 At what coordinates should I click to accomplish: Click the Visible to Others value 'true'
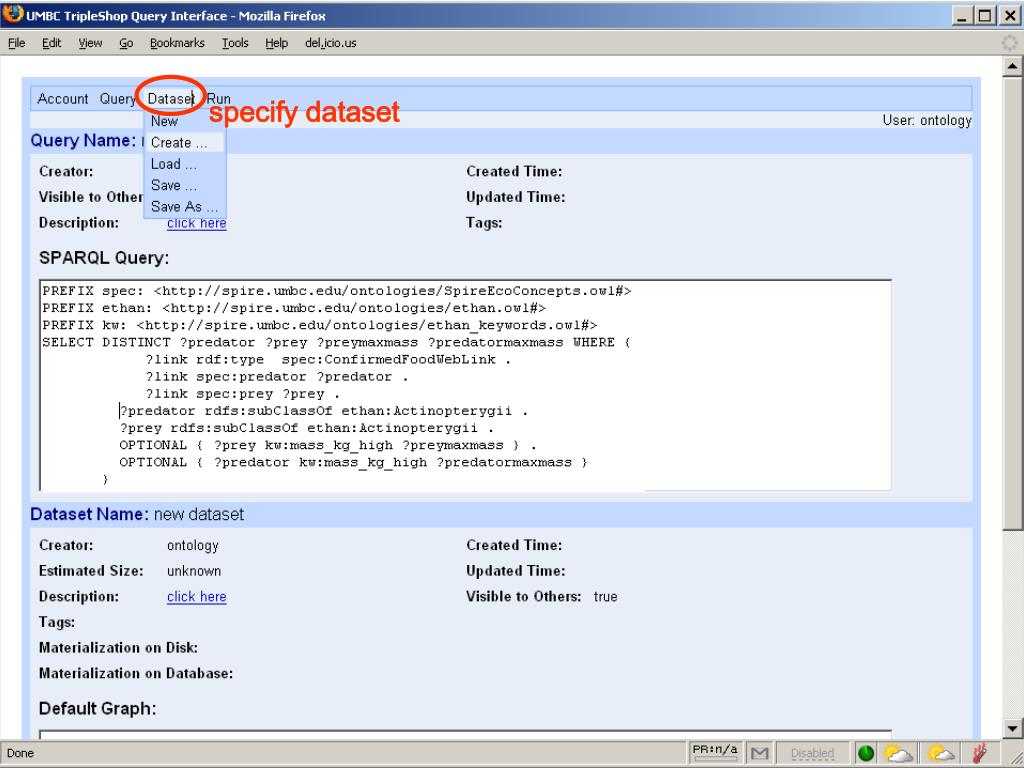coord(605,597)
